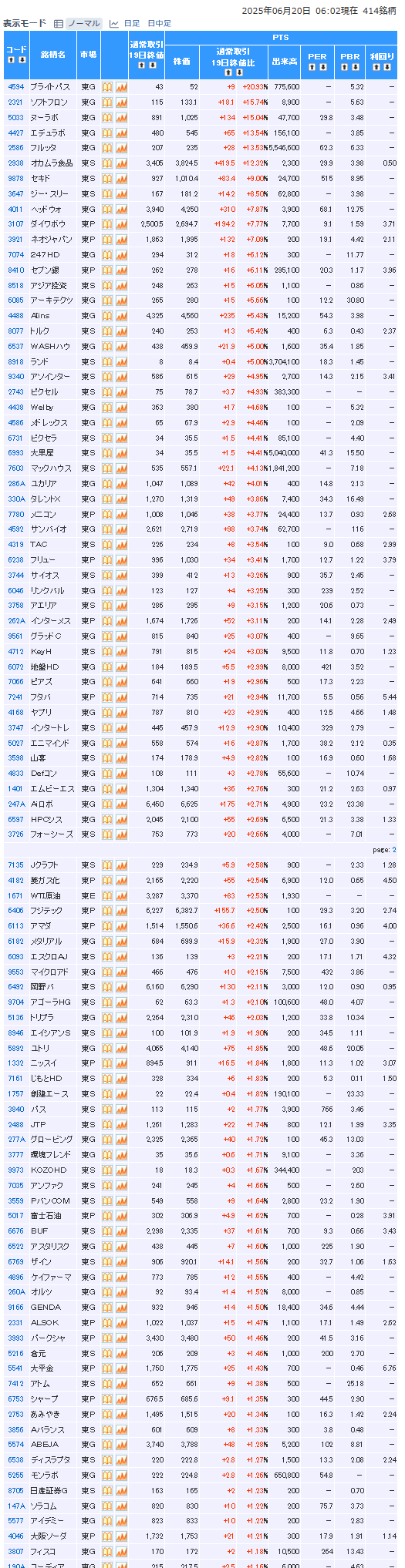
Task: Click the 414銘柄 count text
Action: (380, 11)
